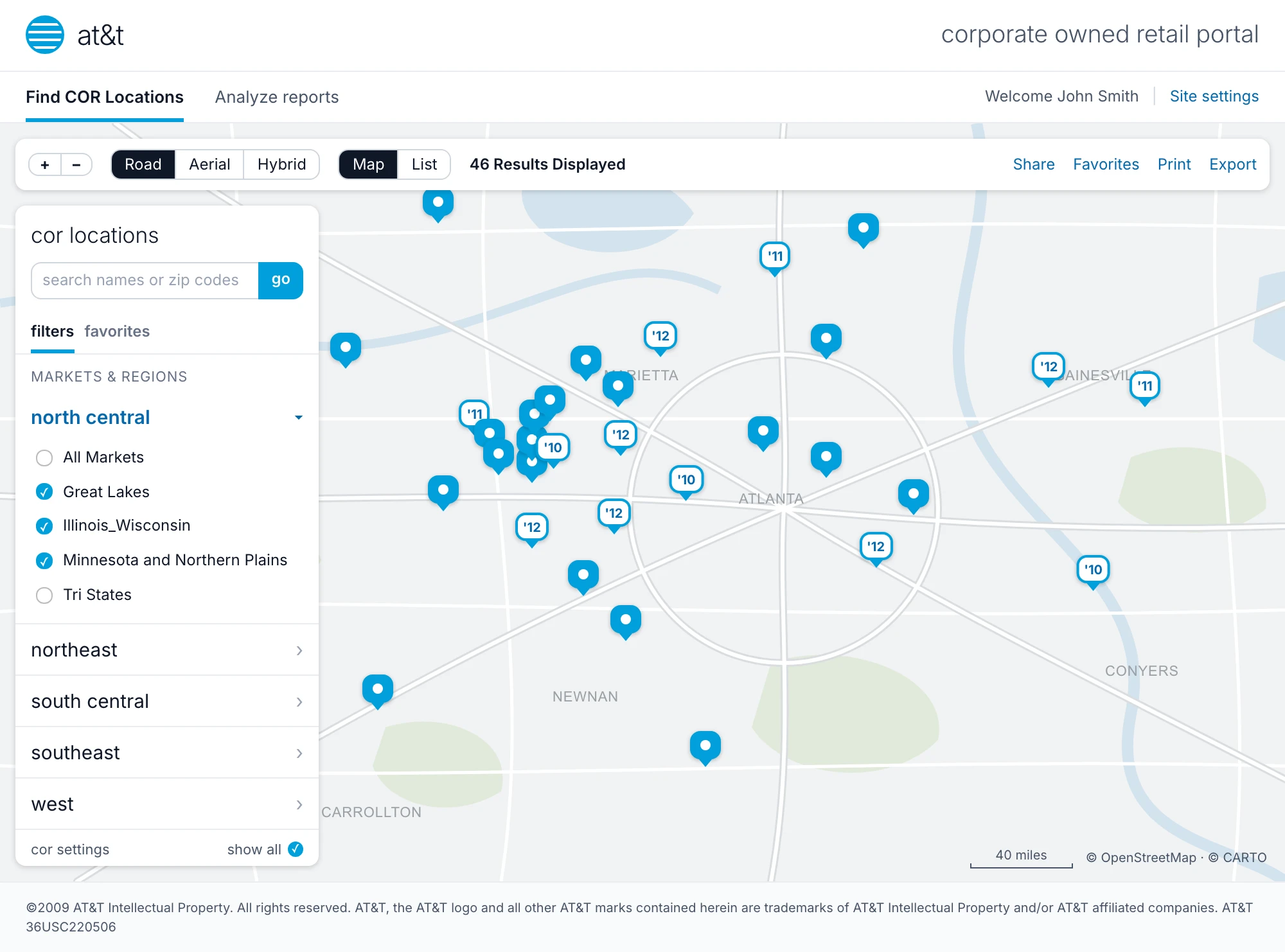Screen dimensions: 1285x952
Task: Expand the southeast region
Action: coord(167,753)
